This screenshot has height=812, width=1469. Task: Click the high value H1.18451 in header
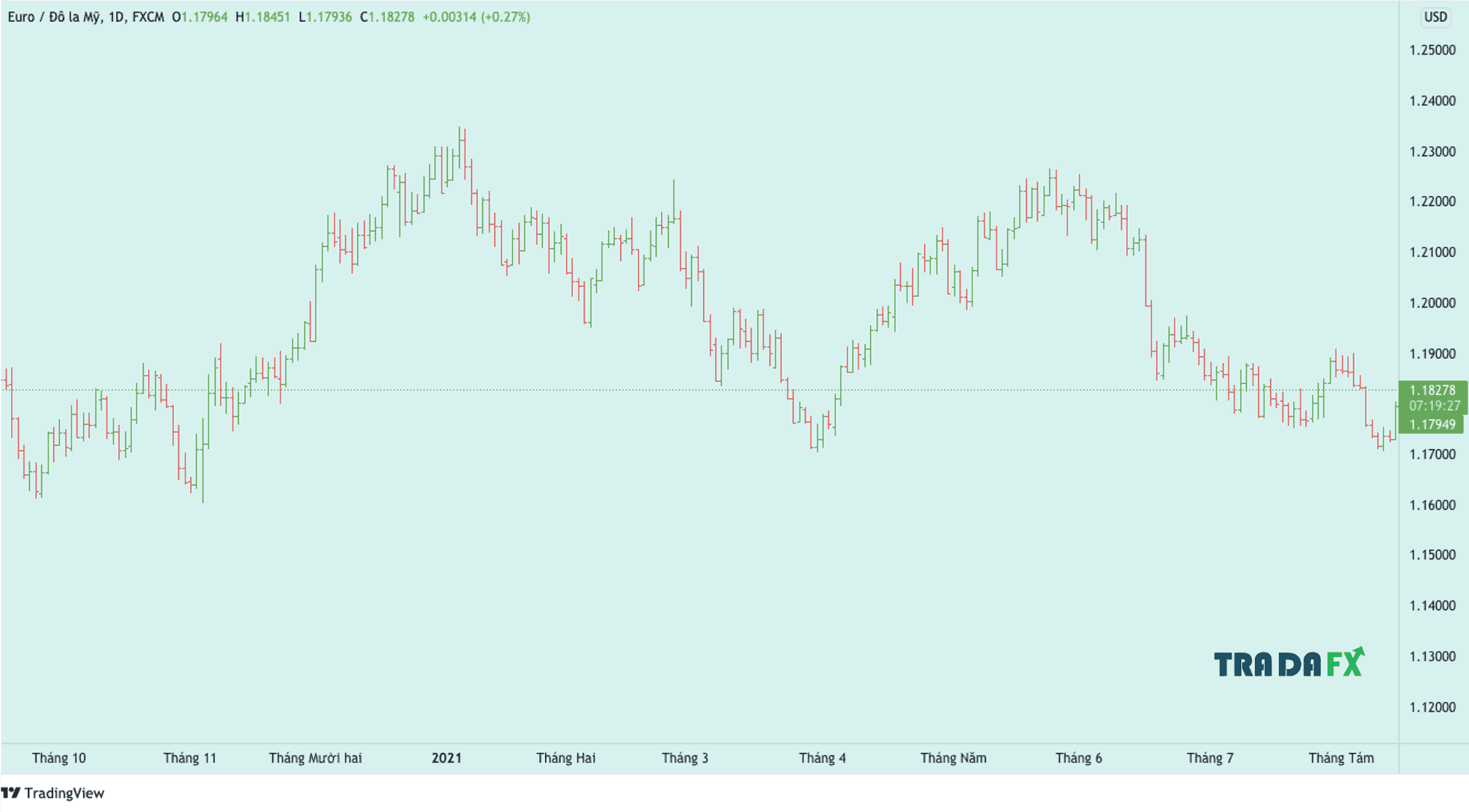click(263, 16)
